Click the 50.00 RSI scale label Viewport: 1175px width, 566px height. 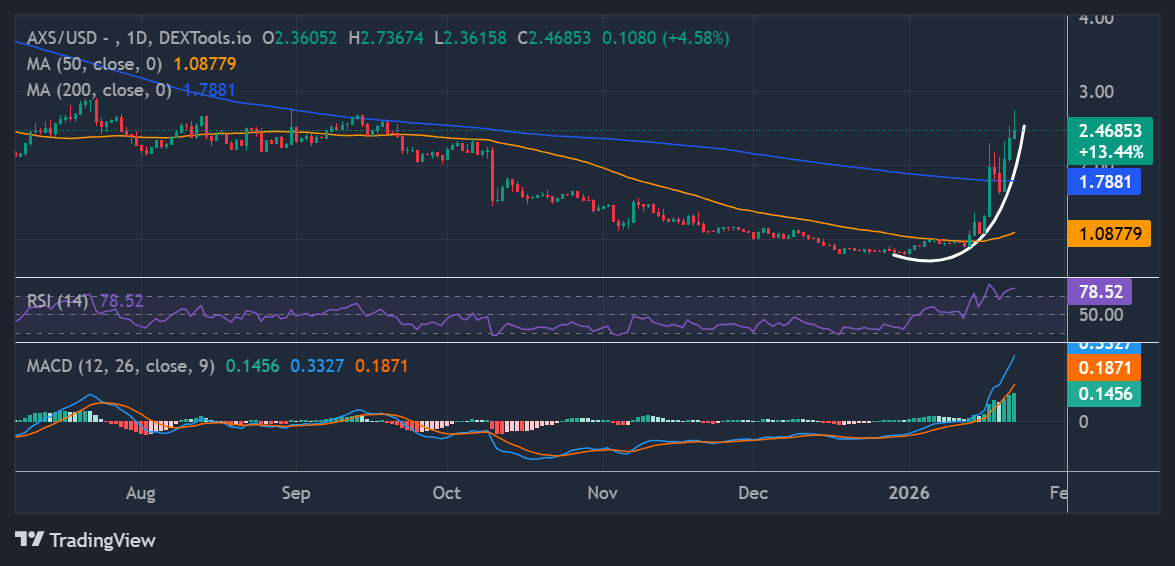1099,315
